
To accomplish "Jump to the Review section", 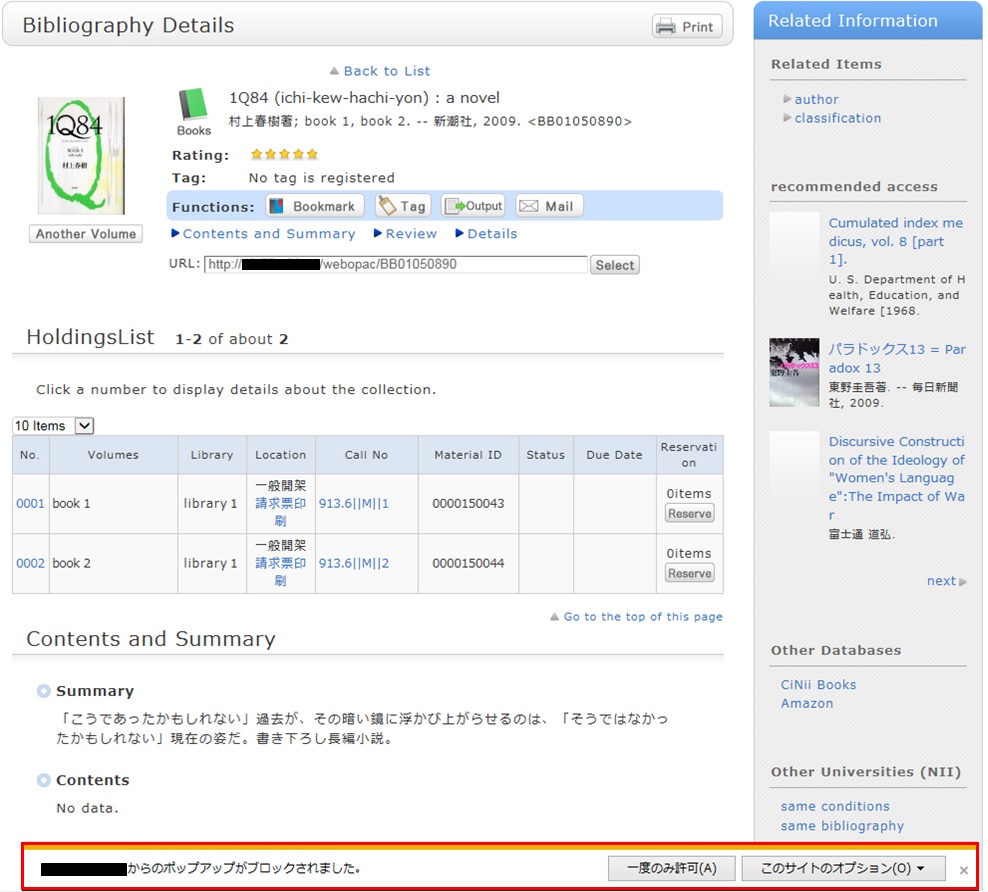I will coord(410,234).
